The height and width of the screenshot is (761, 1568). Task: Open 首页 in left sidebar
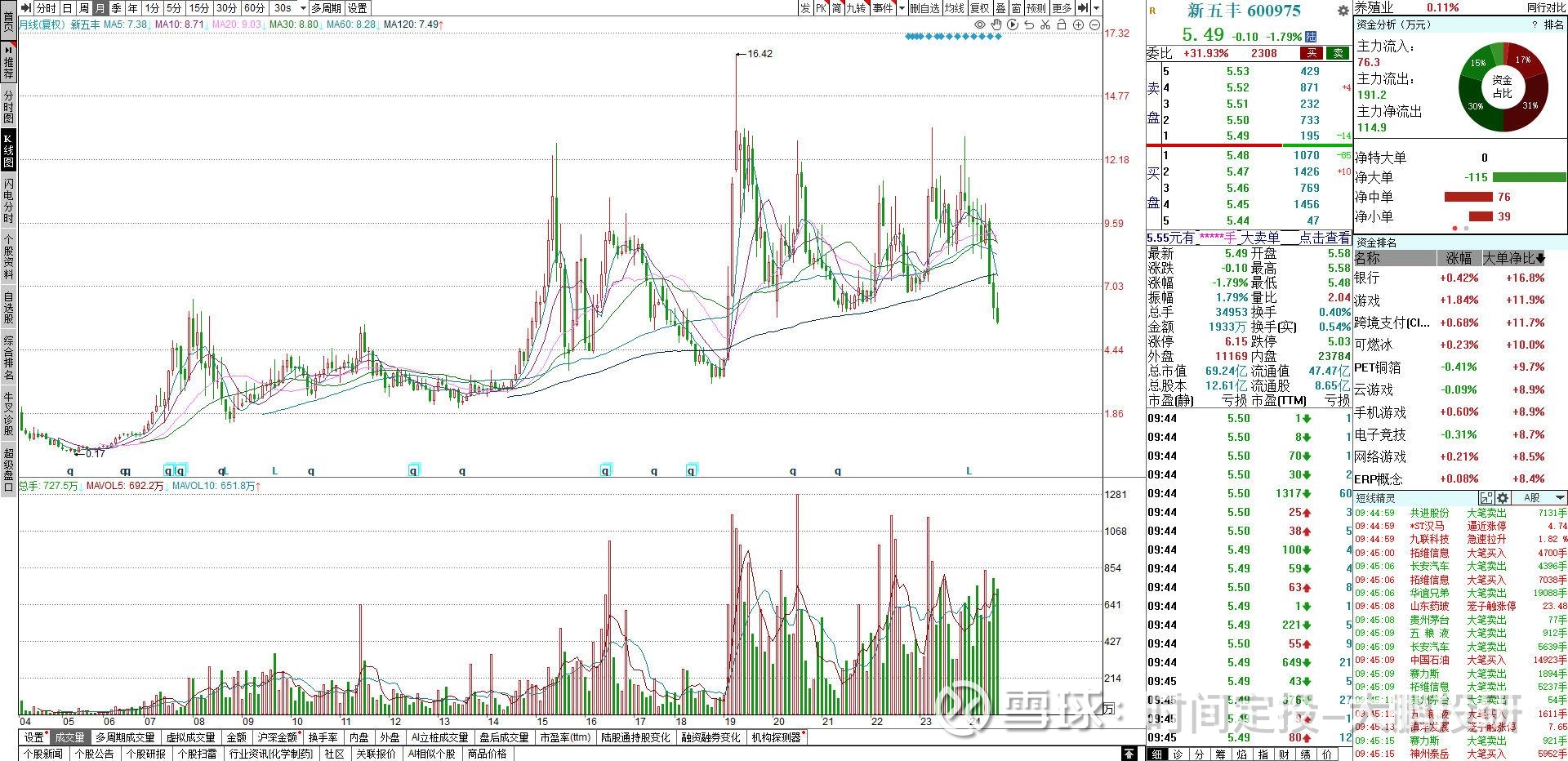(x=8, y=20)
